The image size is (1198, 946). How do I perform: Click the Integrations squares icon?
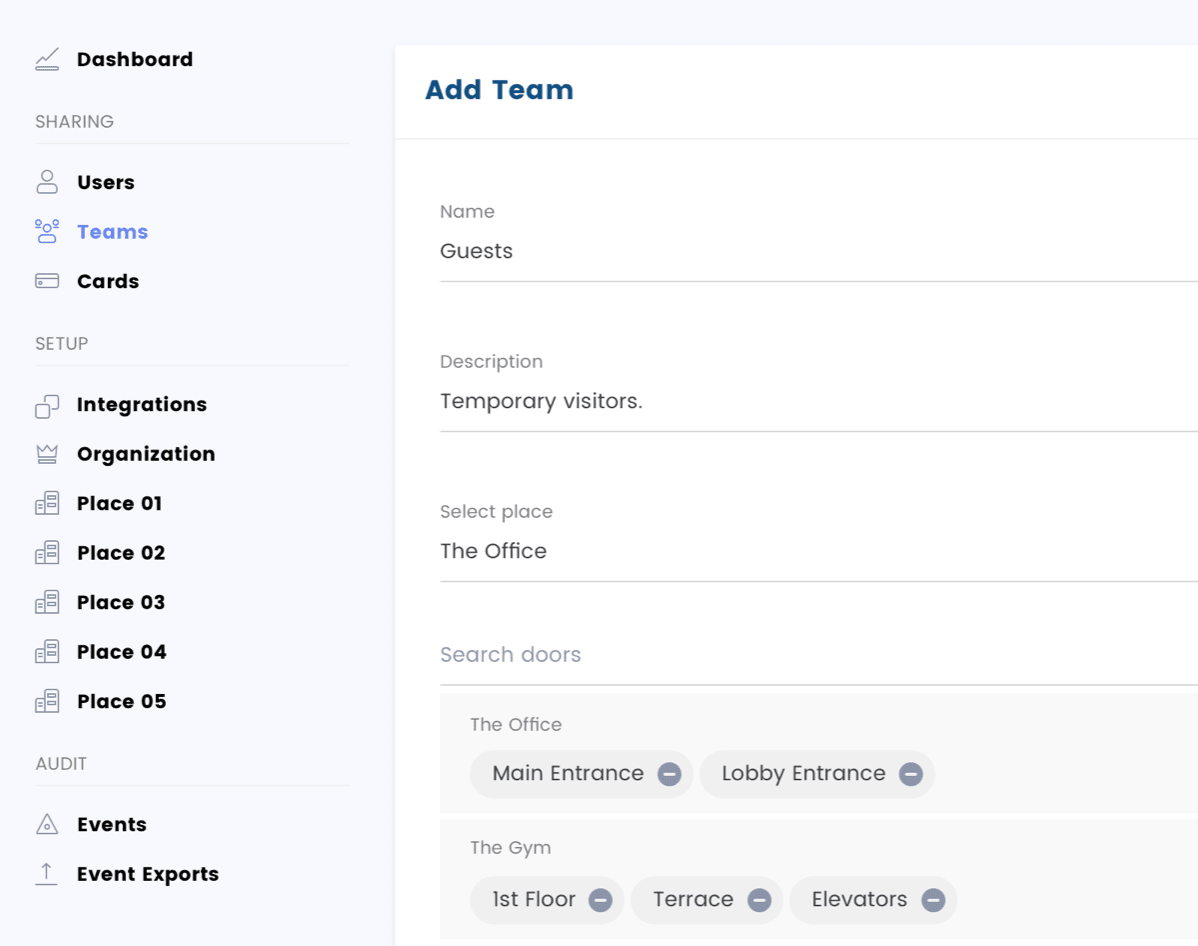click(47, 406)
